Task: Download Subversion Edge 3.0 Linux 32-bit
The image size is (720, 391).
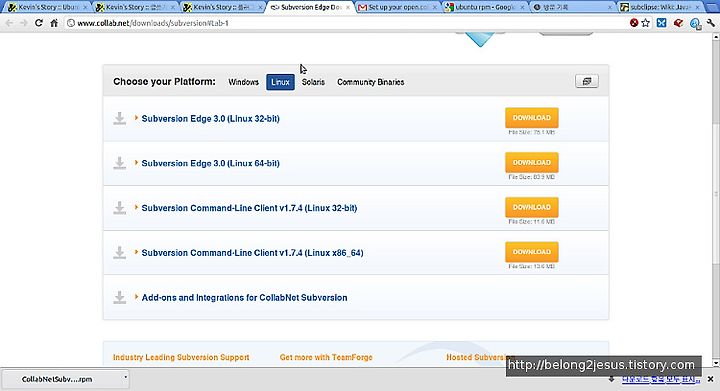Action: click(x=532, y=118)
